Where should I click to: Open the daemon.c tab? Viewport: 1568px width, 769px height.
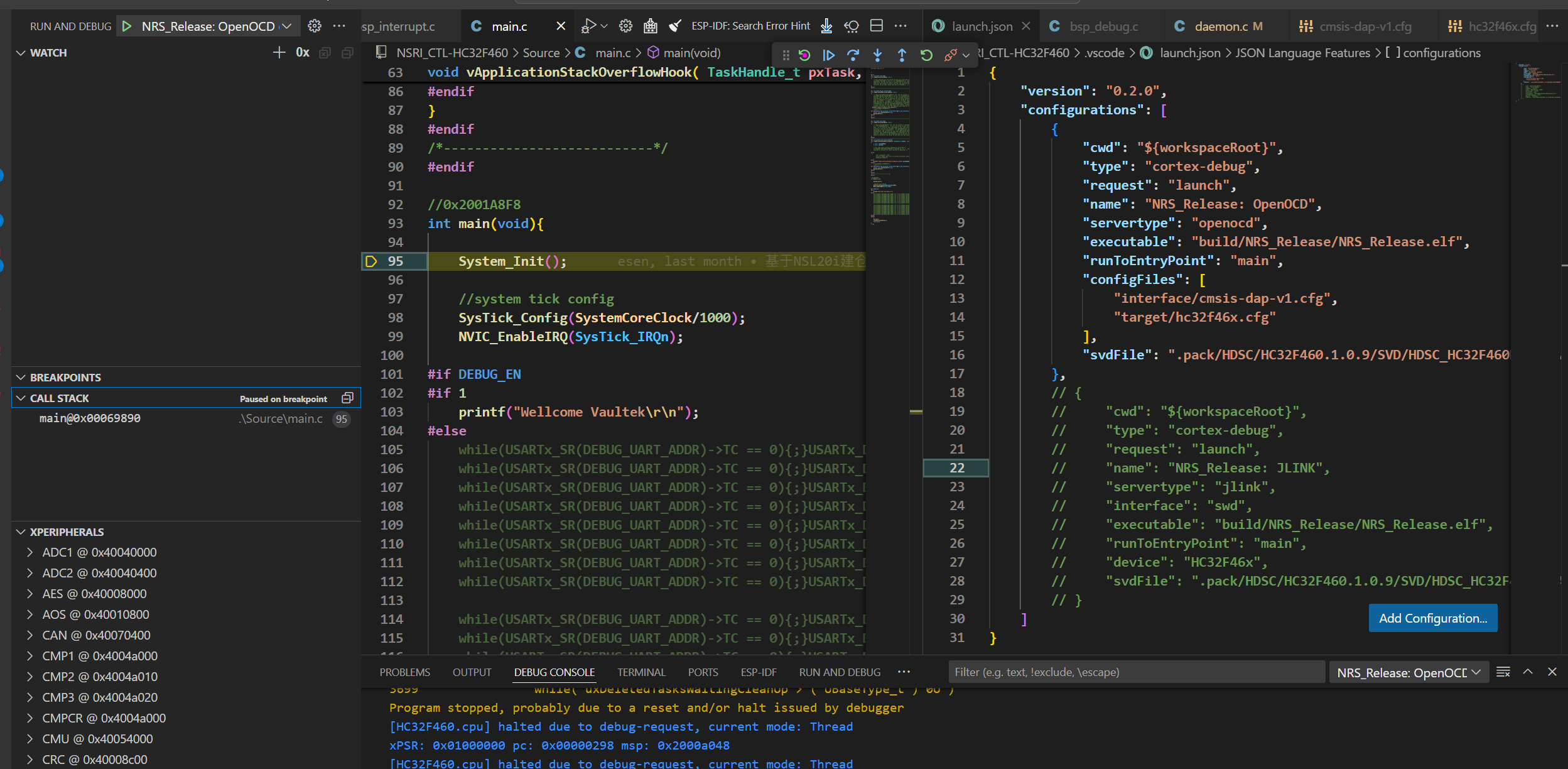[1221, 26]
